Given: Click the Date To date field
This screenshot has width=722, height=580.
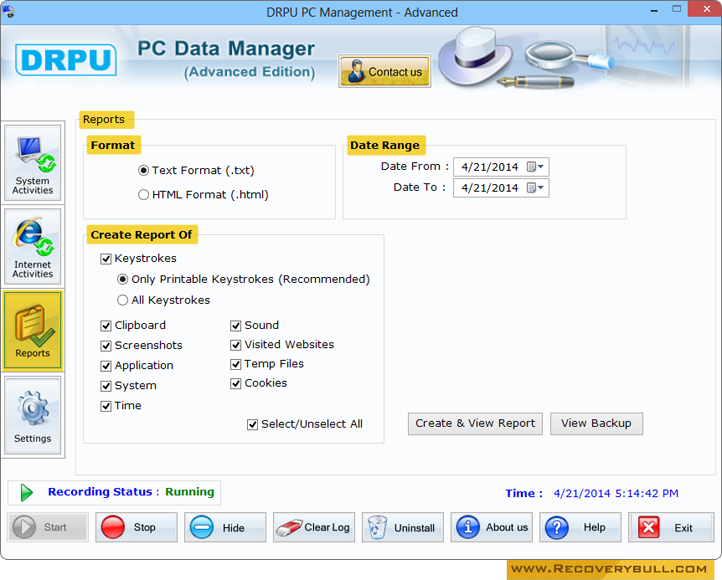Looking at the screenshot, I should 501,188.
